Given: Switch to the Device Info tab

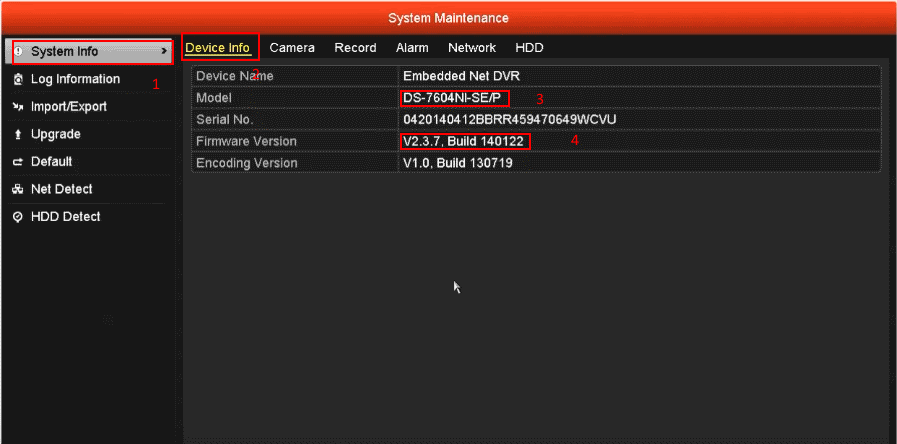Looking at the screenshot, I should pos(217,47).
